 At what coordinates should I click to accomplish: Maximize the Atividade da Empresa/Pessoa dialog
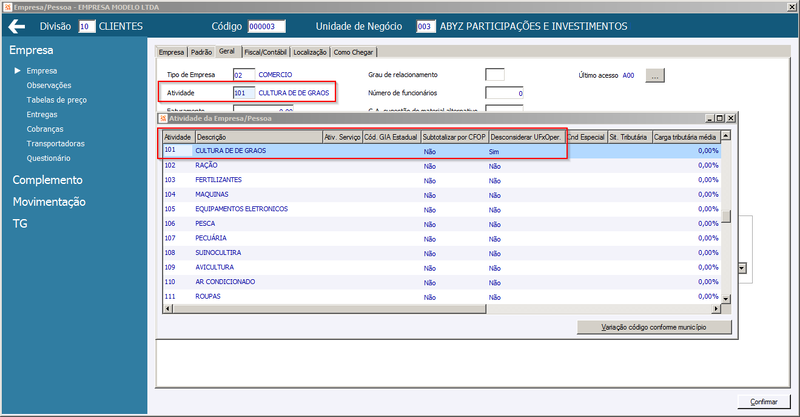point(720,118)
